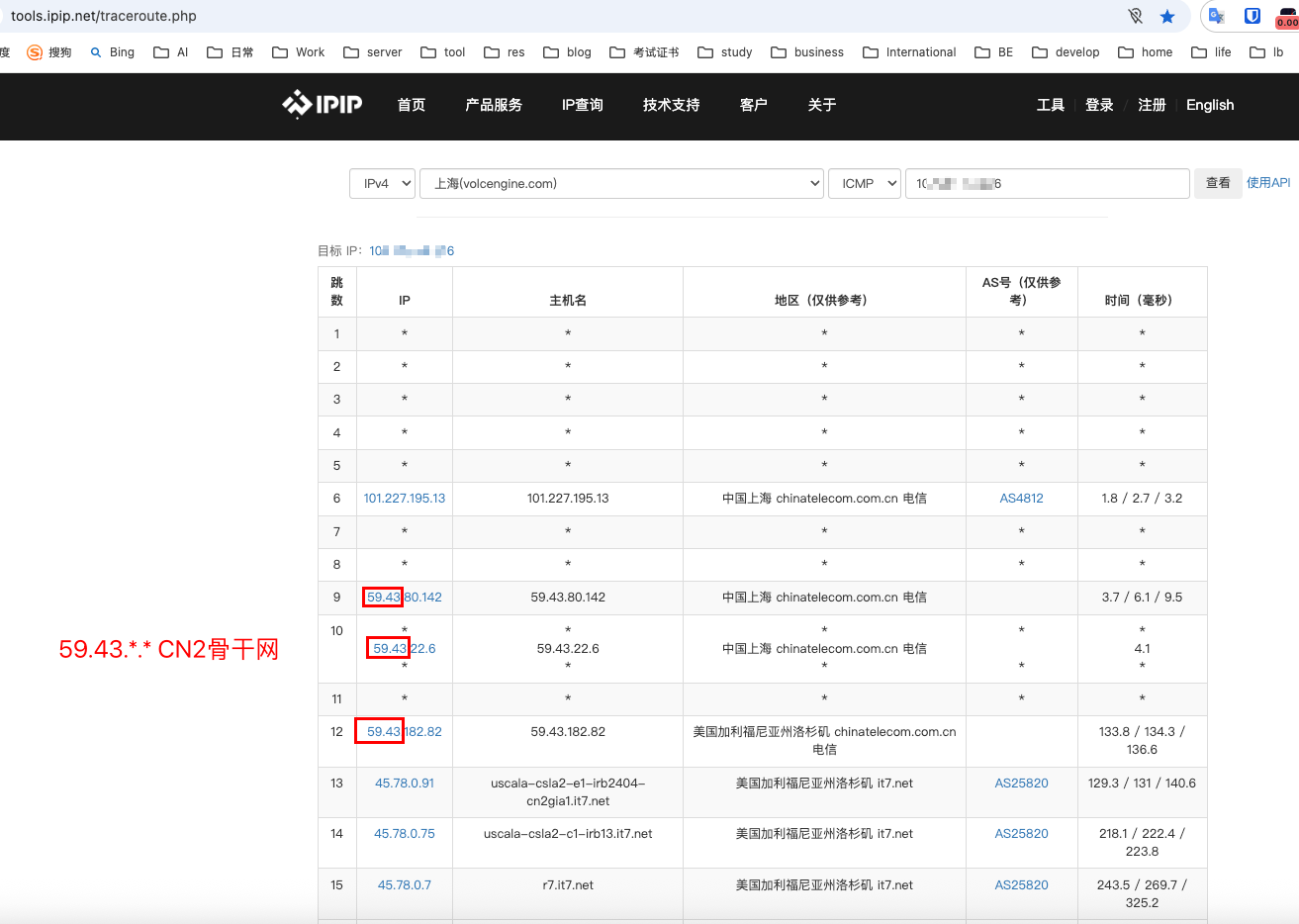1299x924 pixels.
Task: Open the 使用API link
Action: tap(1268, 183)
